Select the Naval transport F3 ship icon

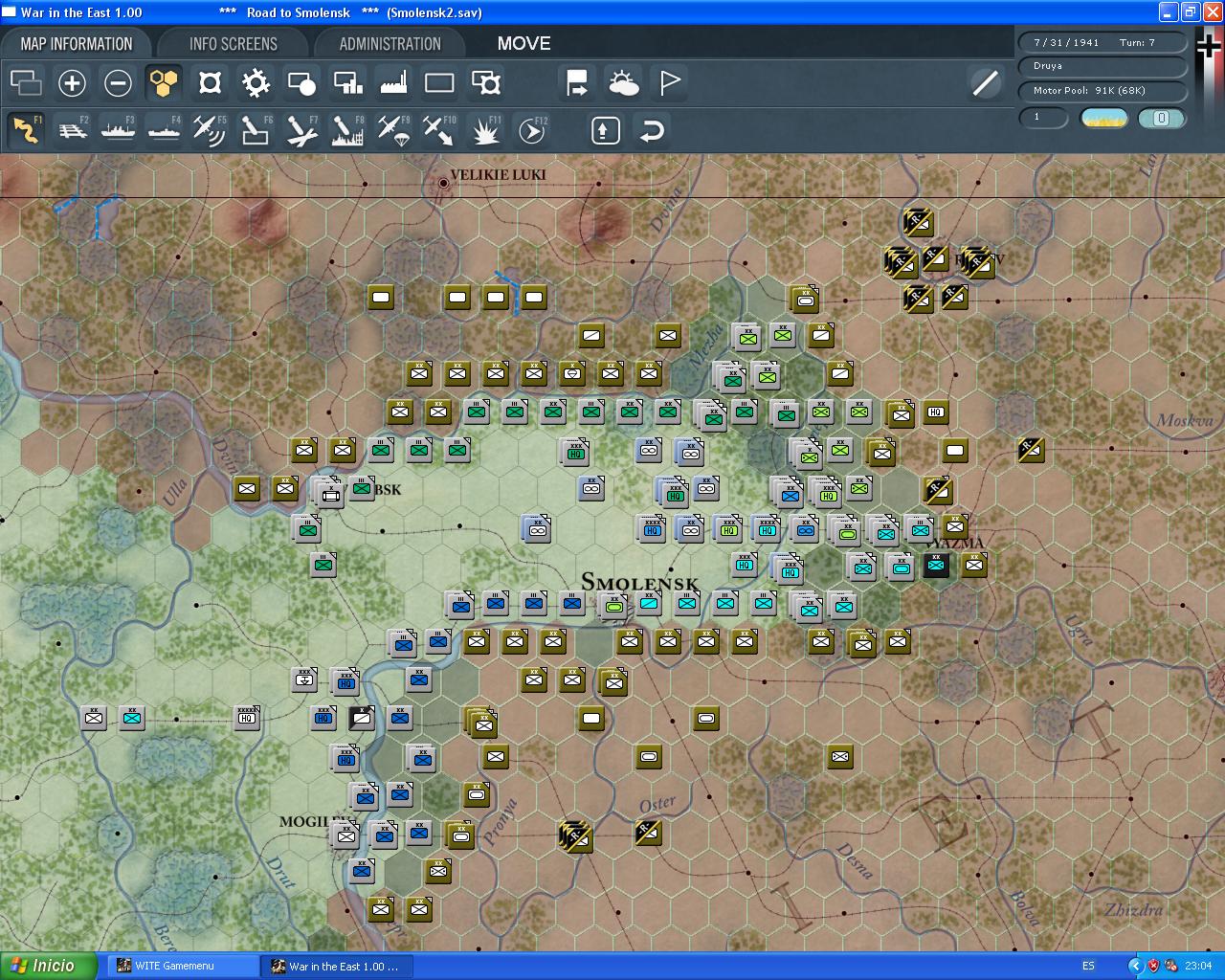[118, 130]
